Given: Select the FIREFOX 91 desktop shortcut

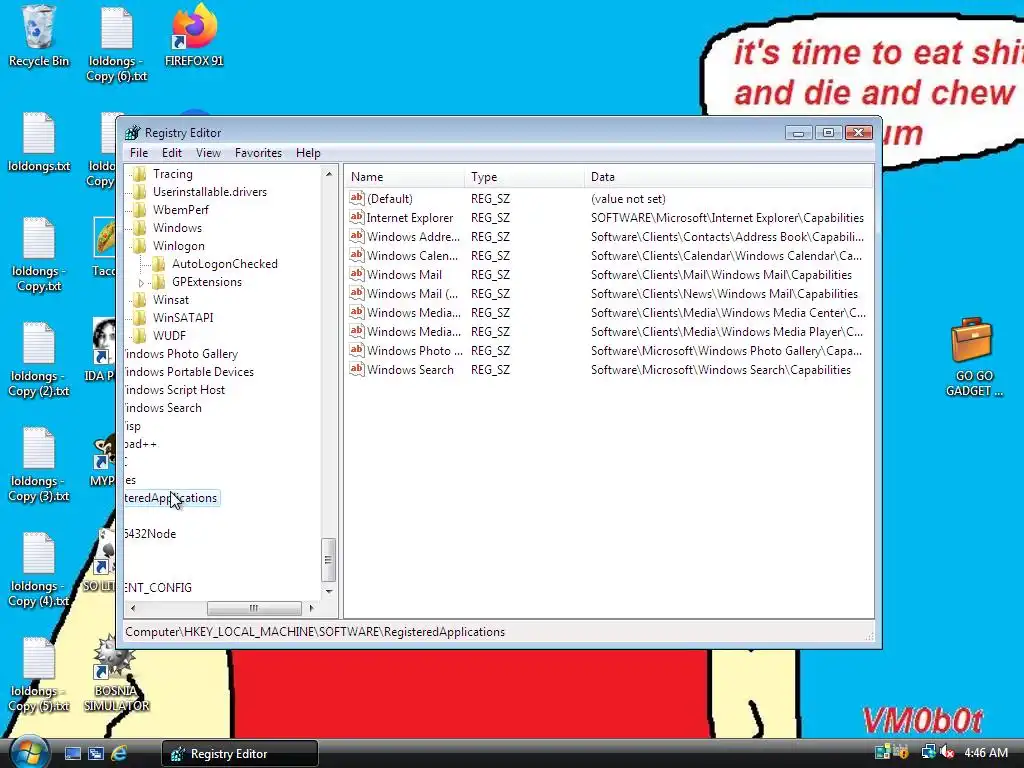Looking at the screenshot, I should (194, 37).
